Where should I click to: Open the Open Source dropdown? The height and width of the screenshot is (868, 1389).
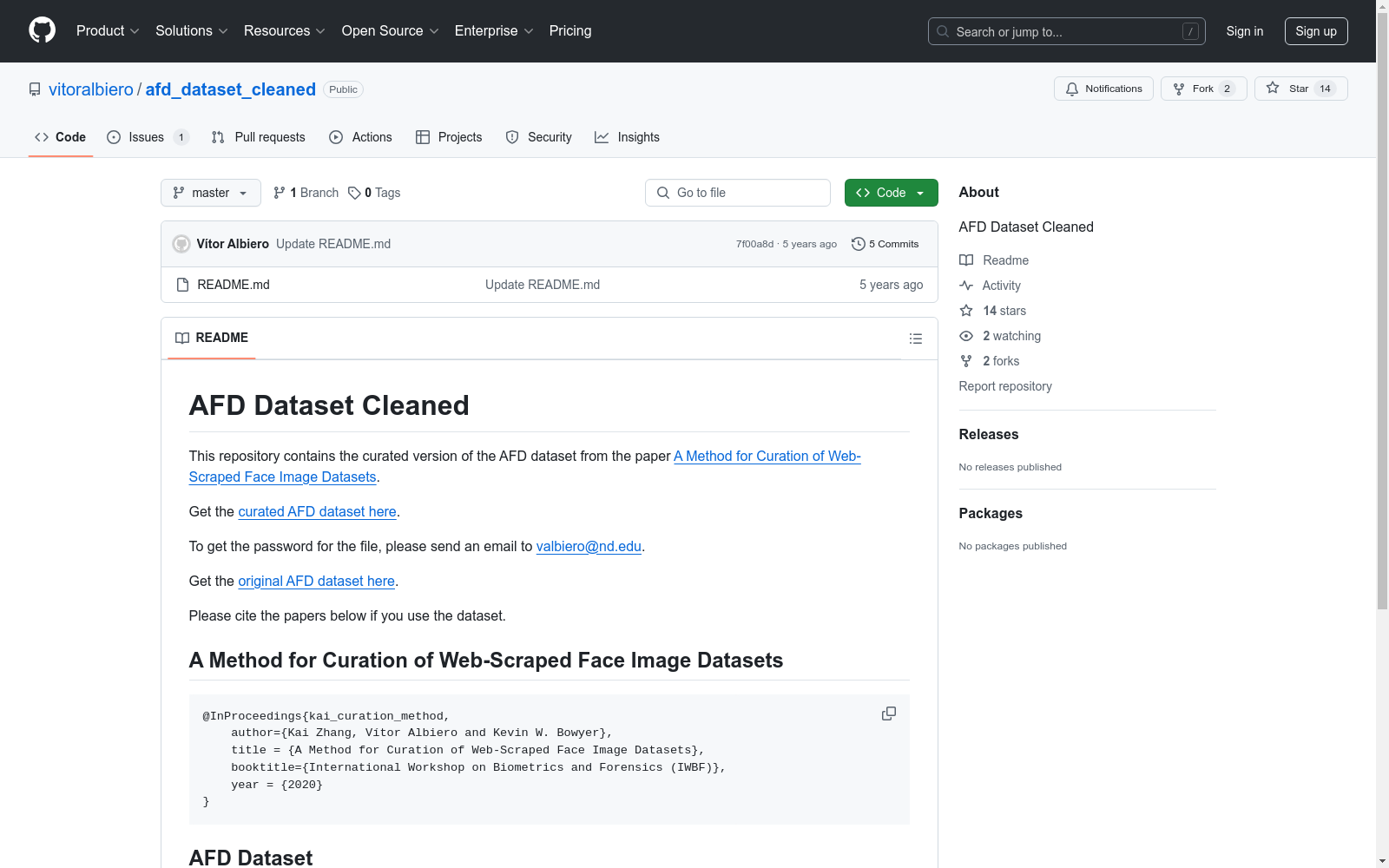(x=391, y=31)
